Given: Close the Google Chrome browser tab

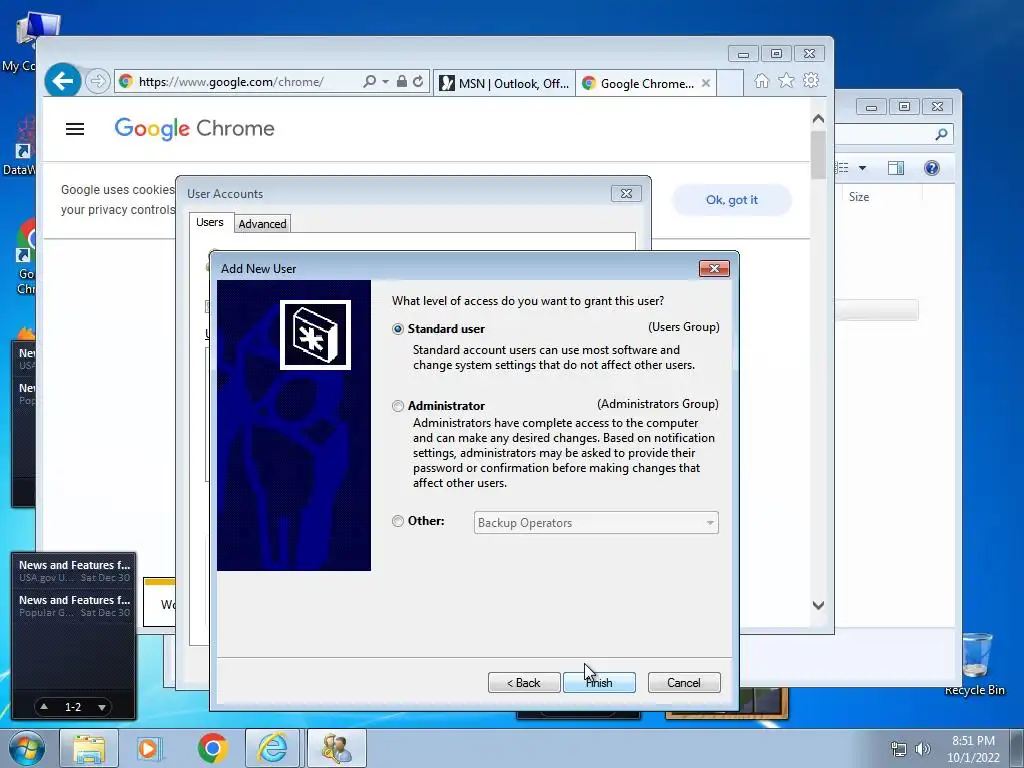Looking at the screenshot, I should (x=706, y=83).
